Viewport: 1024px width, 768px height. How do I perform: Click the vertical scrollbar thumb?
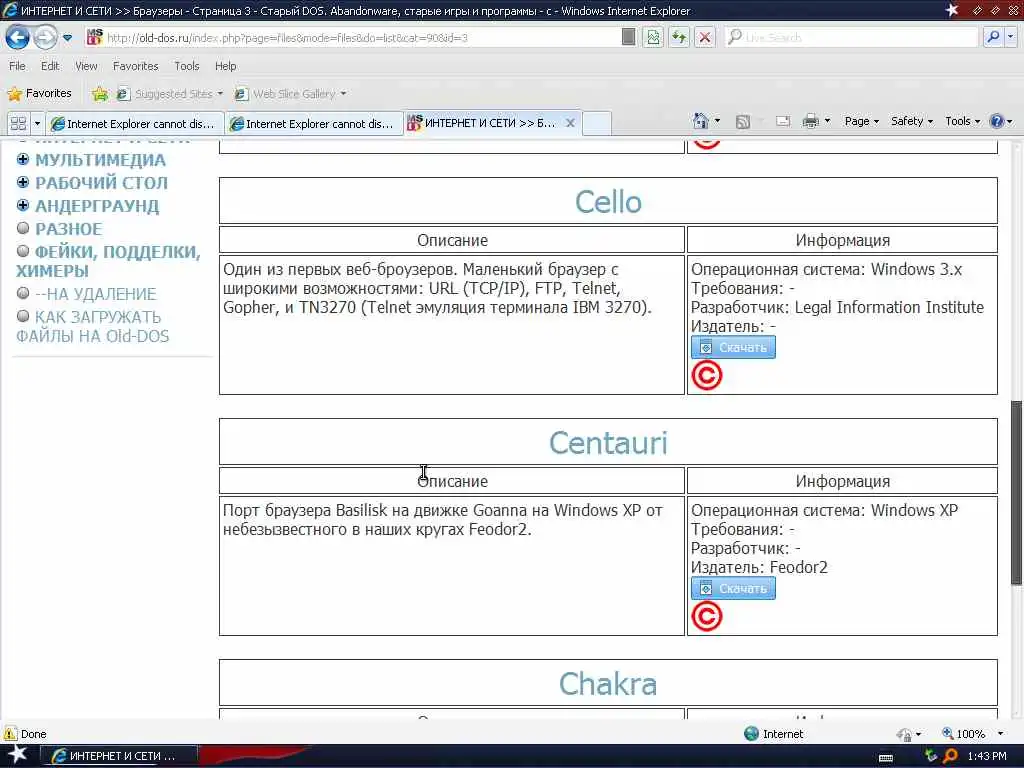[x=1016, y=492]
